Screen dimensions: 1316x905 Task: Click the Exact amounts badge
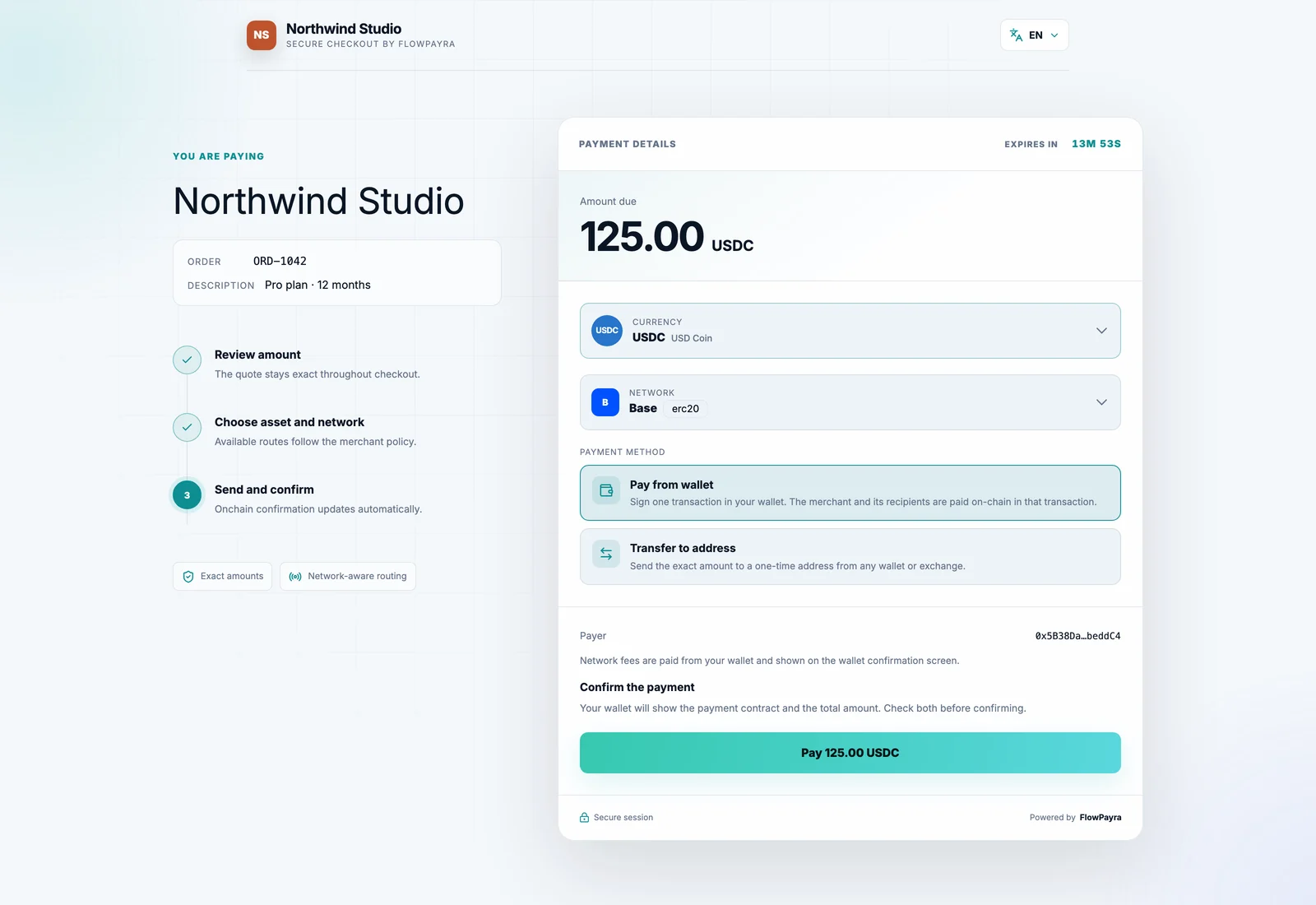222,576
